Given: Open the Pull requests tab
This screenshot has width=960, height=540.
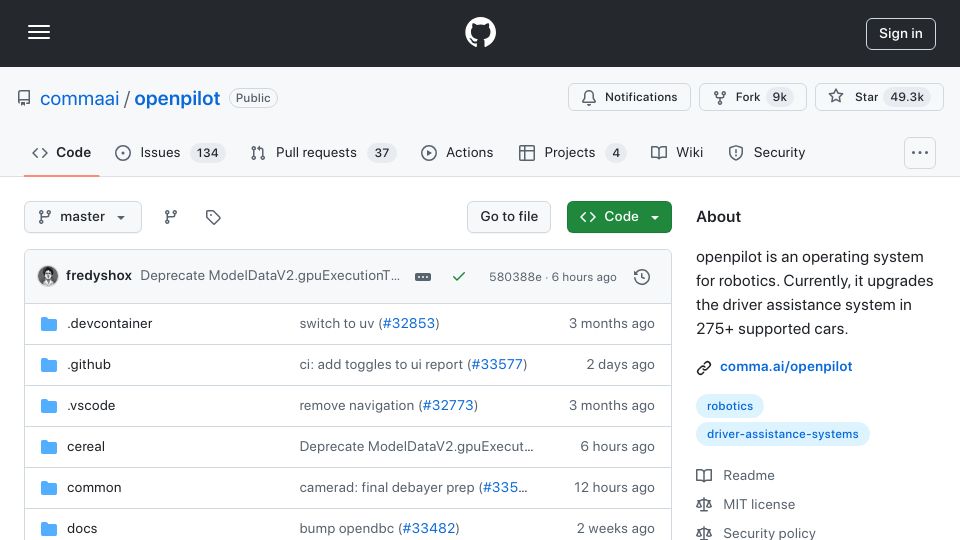Looking at the screenshot, I should 323,152.
